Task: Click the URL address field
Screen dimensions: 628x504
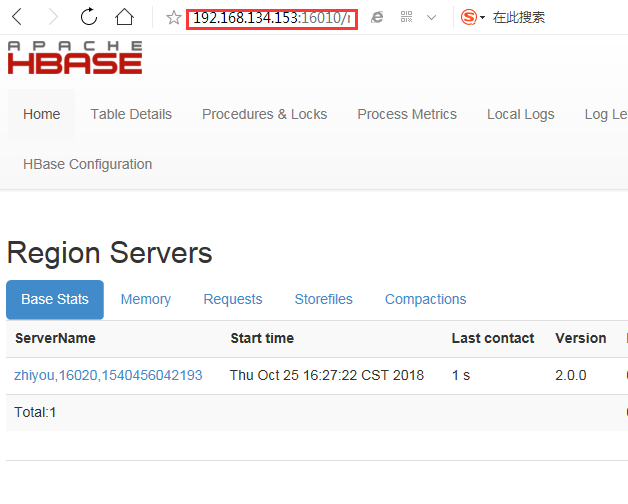Action: pyautogui.click(x=272, y=18)
